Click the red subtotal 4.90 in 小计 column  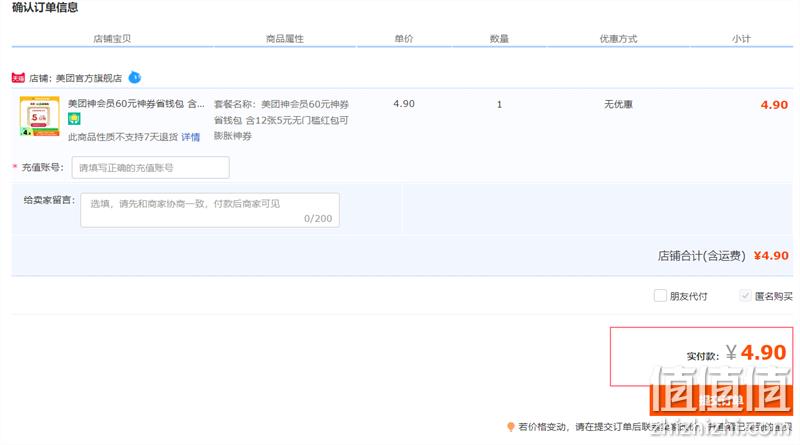(774, 105)
